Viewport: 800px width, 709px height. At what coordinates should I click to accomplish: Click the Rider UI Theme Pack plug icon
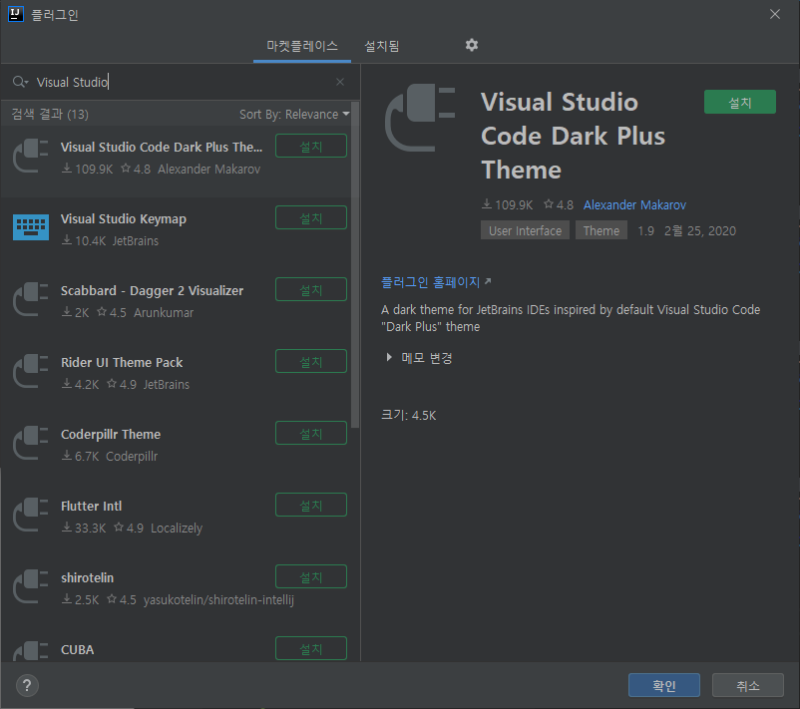(x=31, y=371)
